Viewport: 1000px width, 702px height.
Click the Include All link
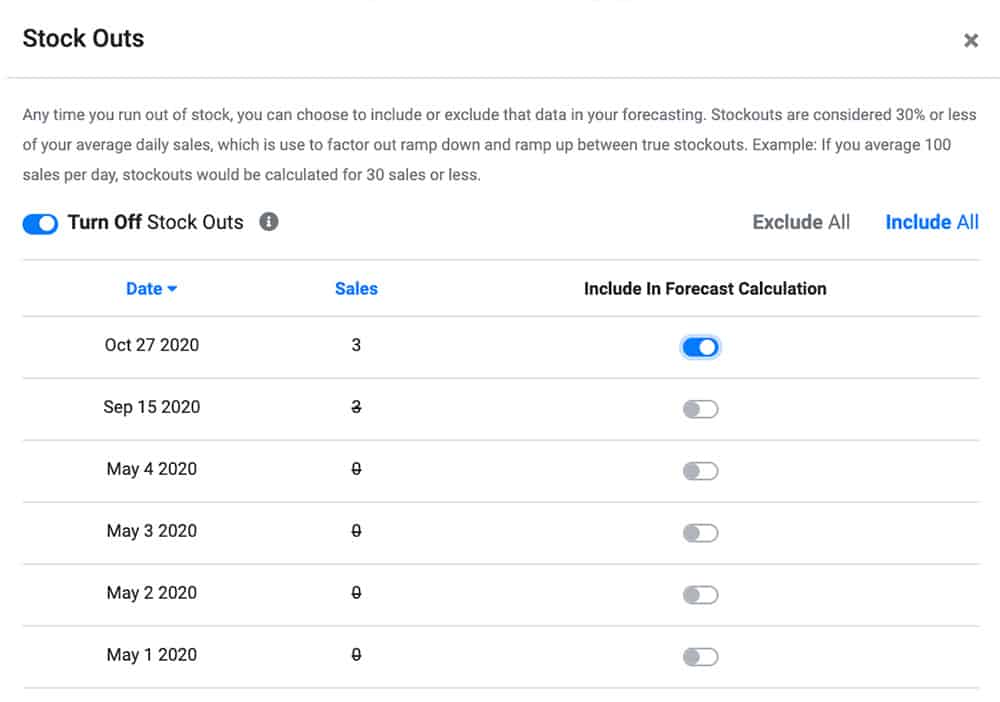(932, 222)
